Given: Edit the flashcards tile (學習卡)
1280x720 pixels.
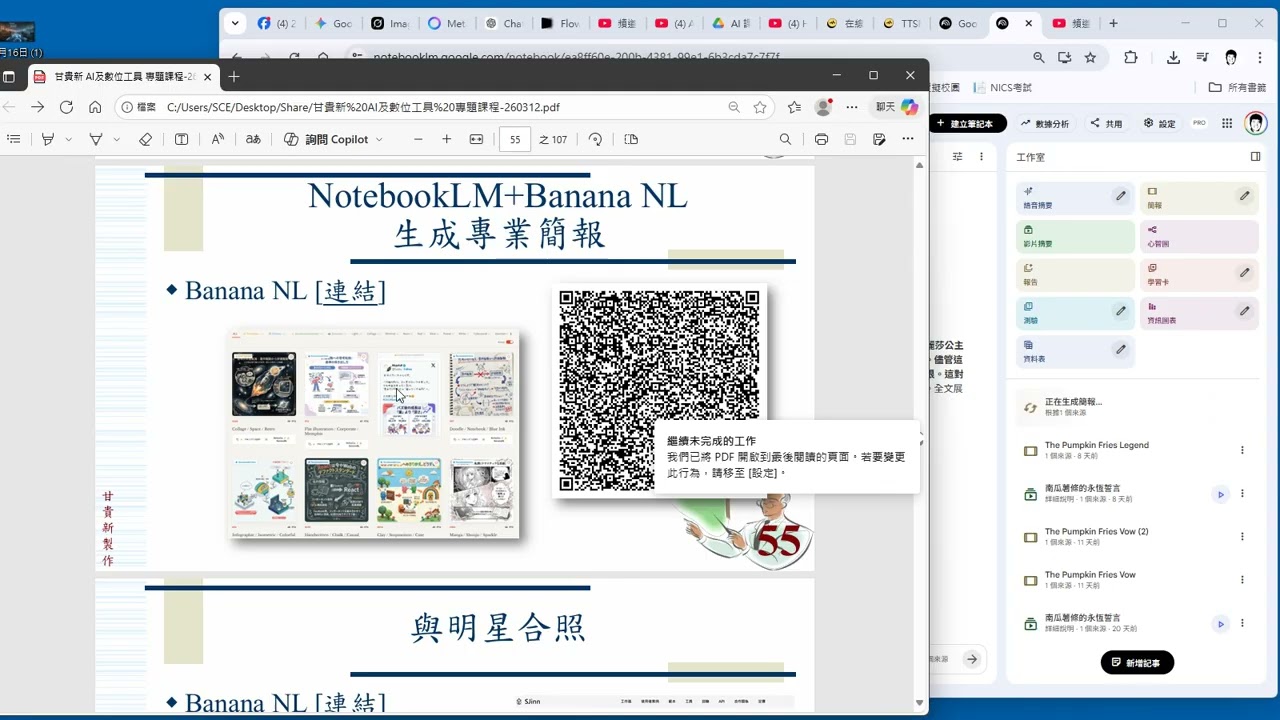Looking at the screenshot, I should click(x=1245, y=272).
